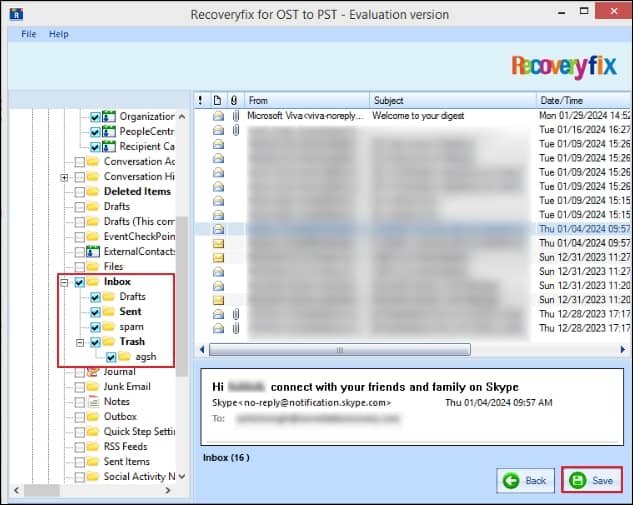The width and height of the screenshot is (633, 505).
Task: Select the Mon 01/29/2024 14:52 date cell
Action: tap(585, 116)
